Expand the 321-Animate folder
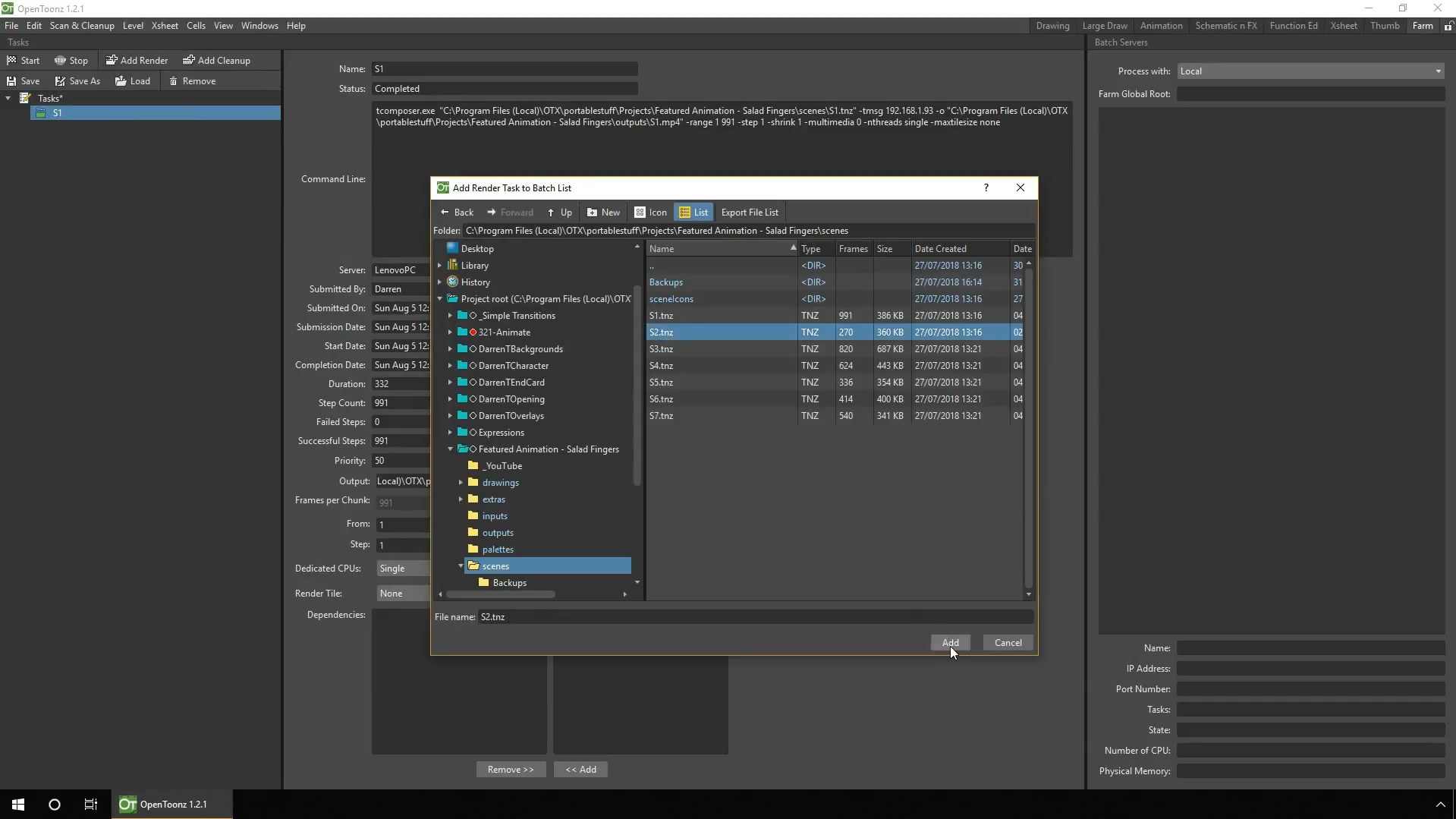The image size is (1456, 819). tap(450, 332)
